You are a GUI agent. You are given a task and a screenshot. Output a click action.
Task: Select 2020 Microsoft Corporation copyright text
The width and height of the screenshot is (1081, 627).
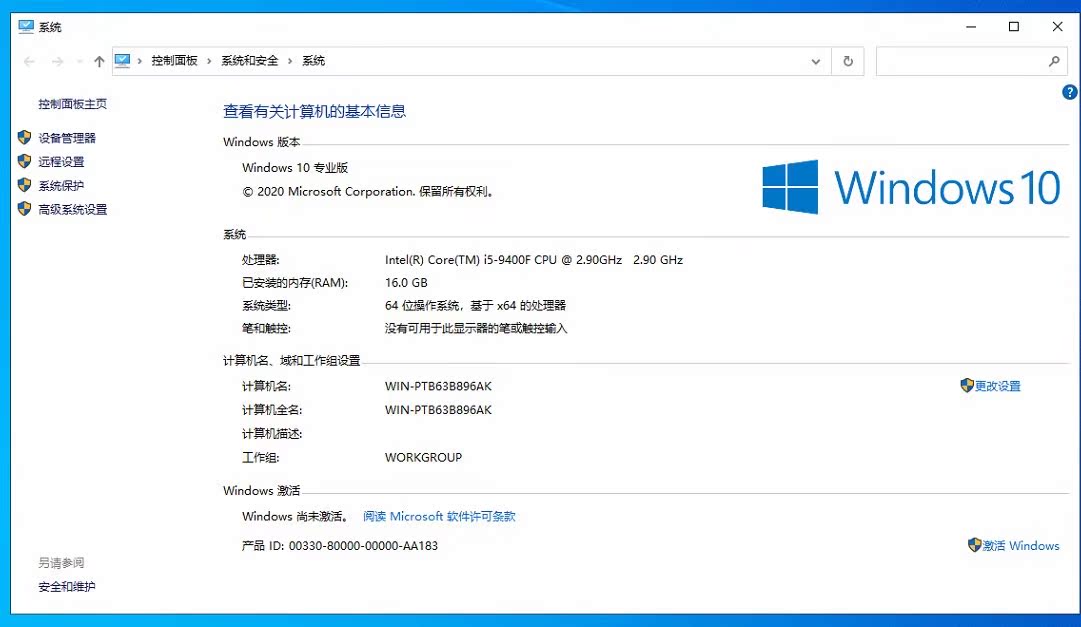tap(369, 192)
